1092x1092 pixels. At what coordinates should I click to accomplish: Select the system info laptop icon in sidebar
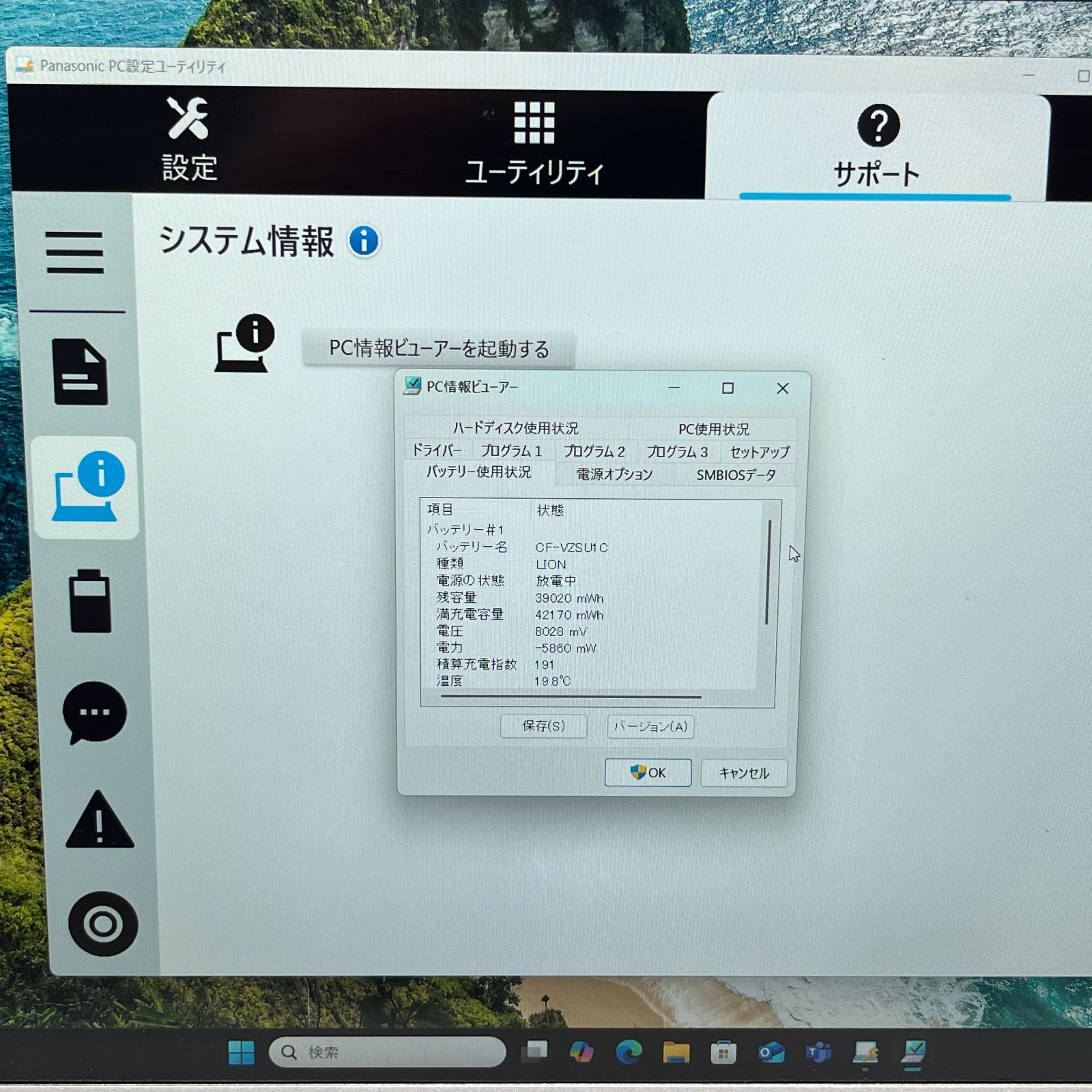pyautogui.click(x=87, y=487)
